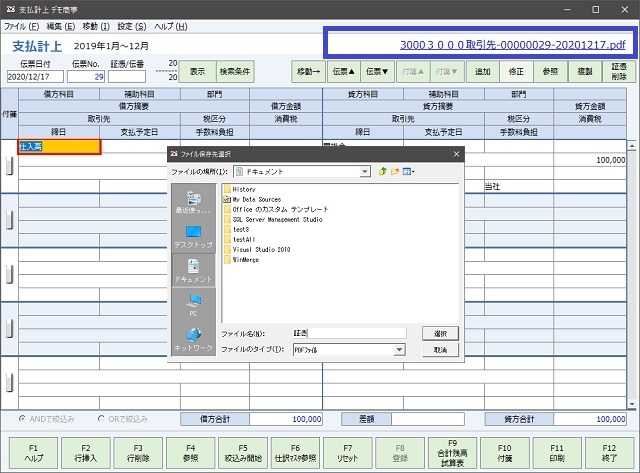Click the F10 付箋 button
Viewport: 640px width, 473px height.
(x=505, y=453)
